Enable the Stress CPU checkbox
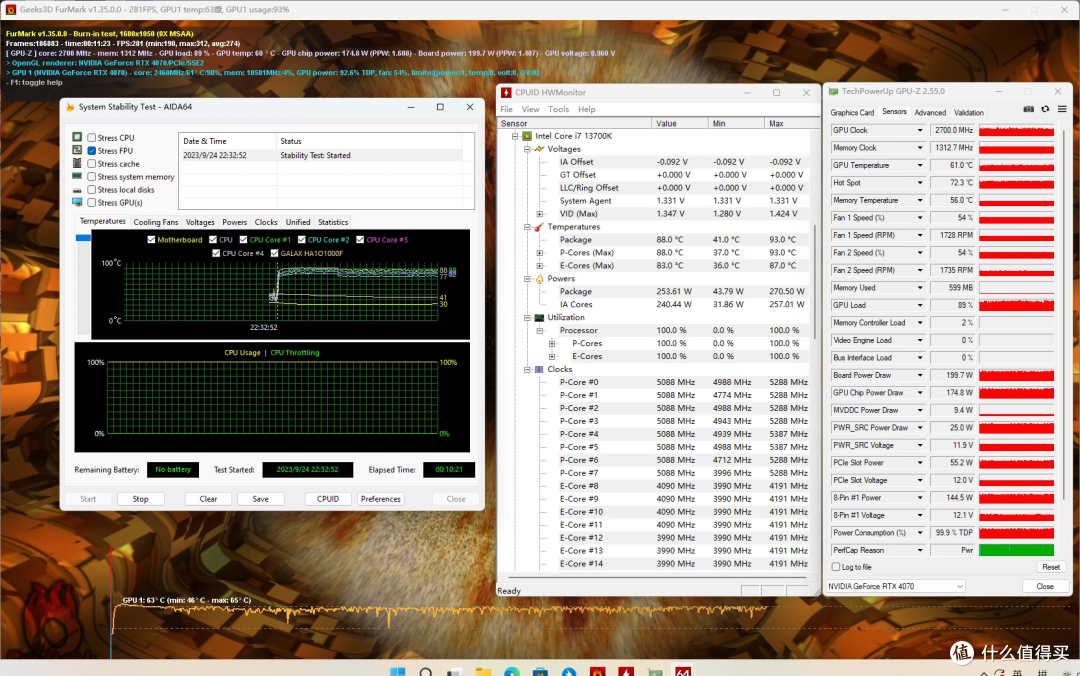This screenshot has width=1080, height=676. [x=92, y=138]
